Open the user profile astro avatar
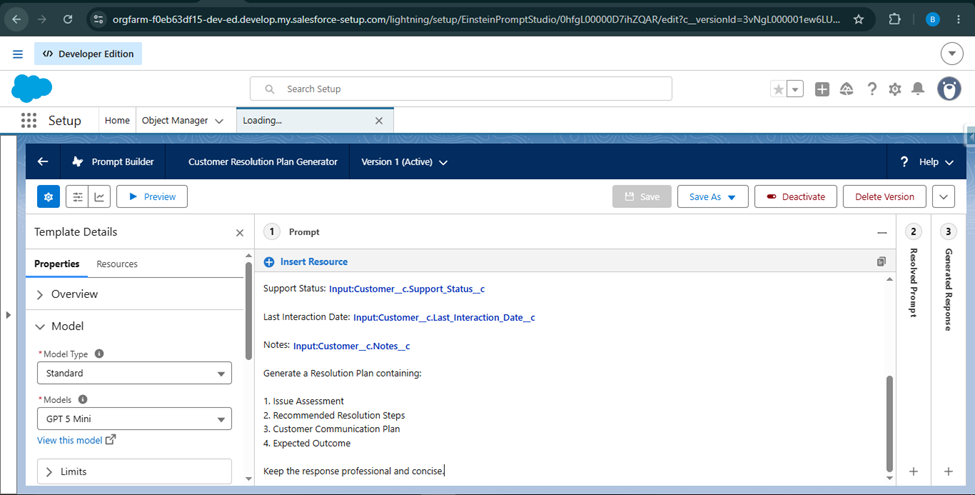Image resolution: width=975 pixels, height=495 pixels. tap(949, 89)
